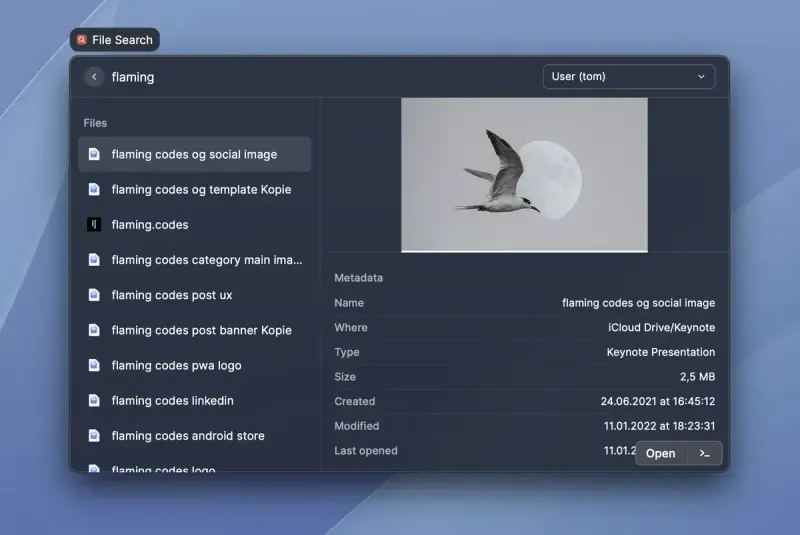Click the Name value "flaming codes og social image"

638,303
